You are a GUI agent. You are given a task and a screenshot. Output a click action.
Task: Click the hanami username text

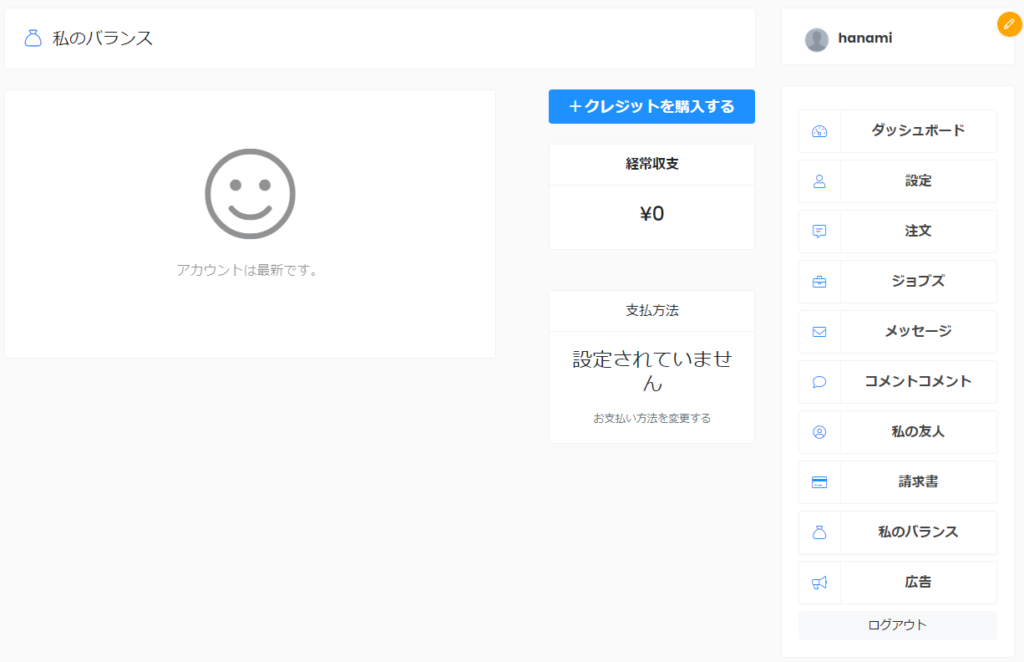[864, 38]
